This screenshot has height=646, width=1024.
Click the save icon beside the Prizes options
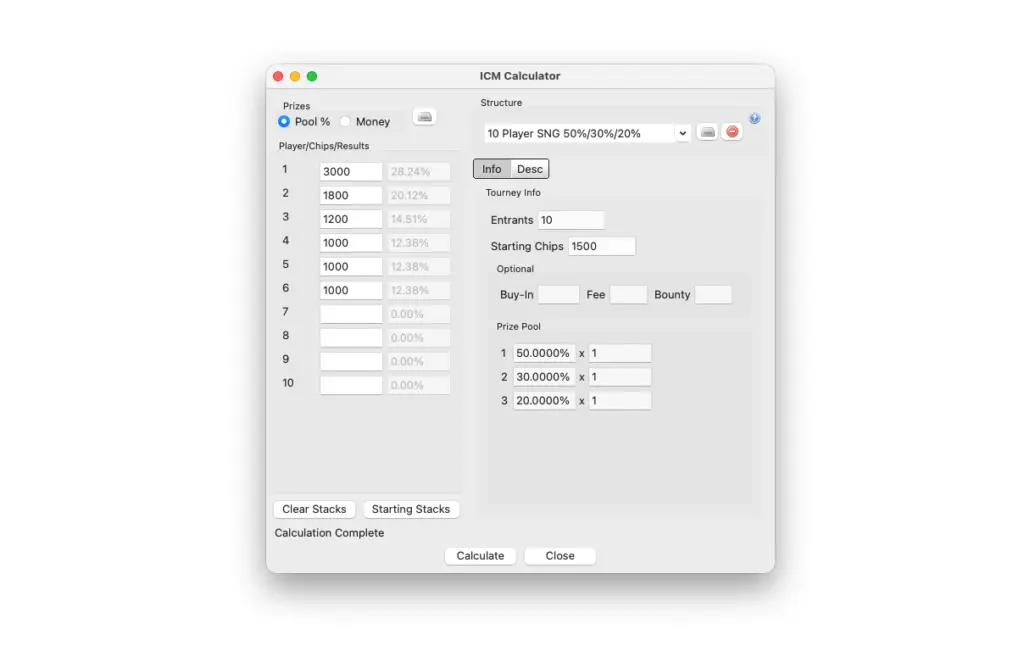(424, 117)
